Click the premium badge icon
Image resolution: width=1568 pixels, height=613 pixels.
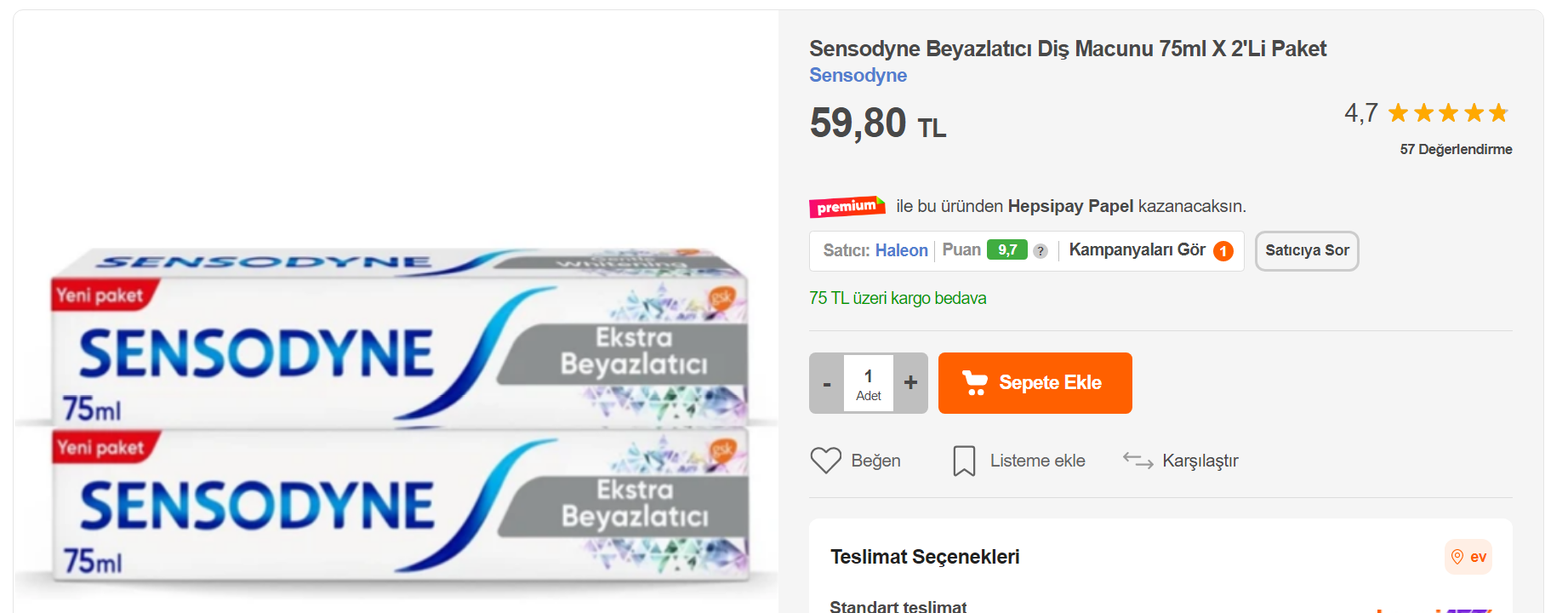[x=847, y=206]
